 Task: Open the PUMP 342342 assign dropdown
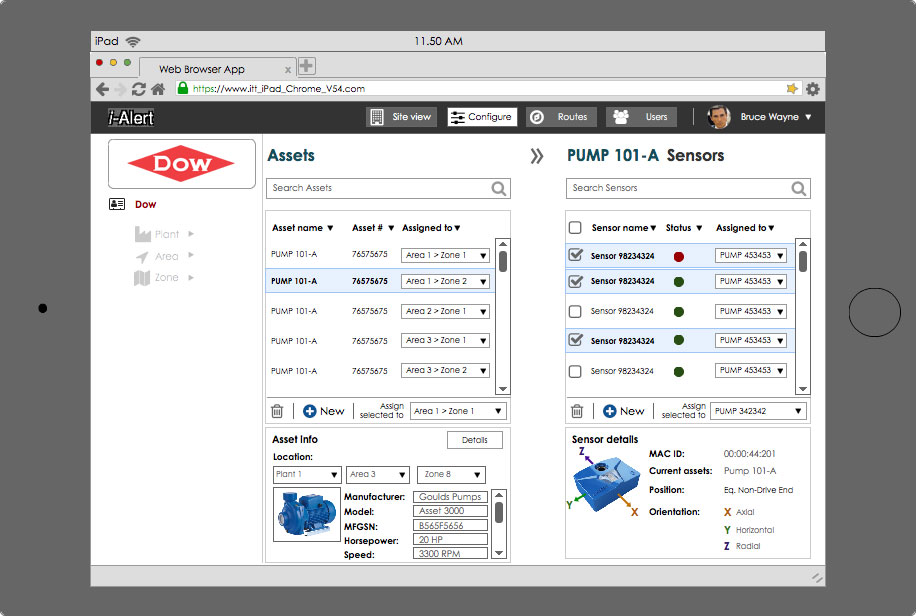coord(758,411)
